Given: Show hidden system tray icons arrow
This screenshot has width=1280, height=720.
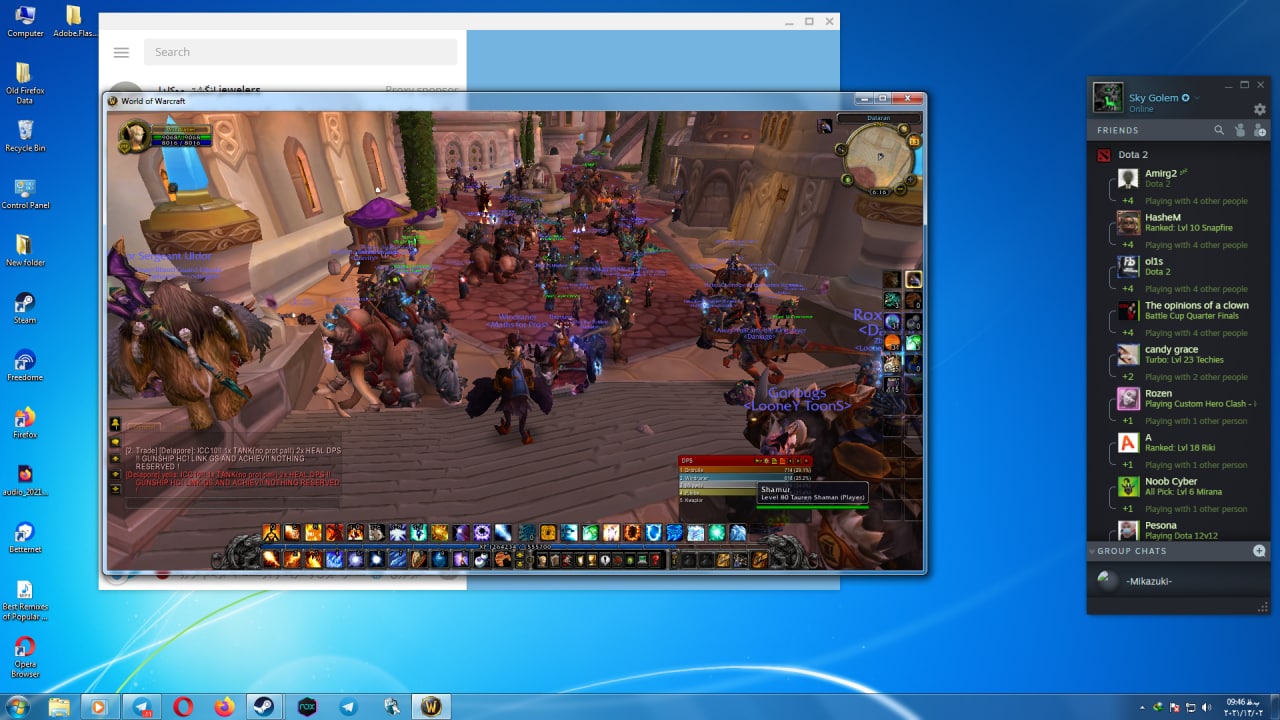Looking at the screenshot, I should [x=1144, y=706].
